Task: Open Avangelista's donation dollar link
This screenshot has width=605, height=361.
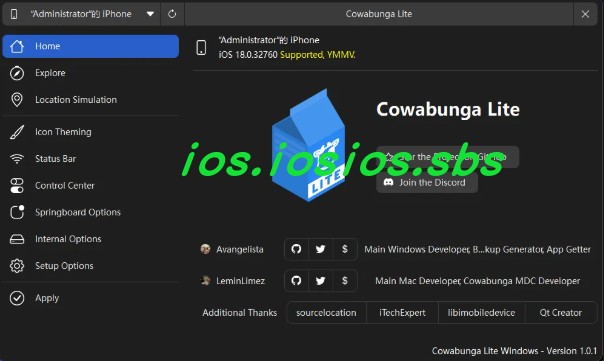Action: [x=345, y=249]
